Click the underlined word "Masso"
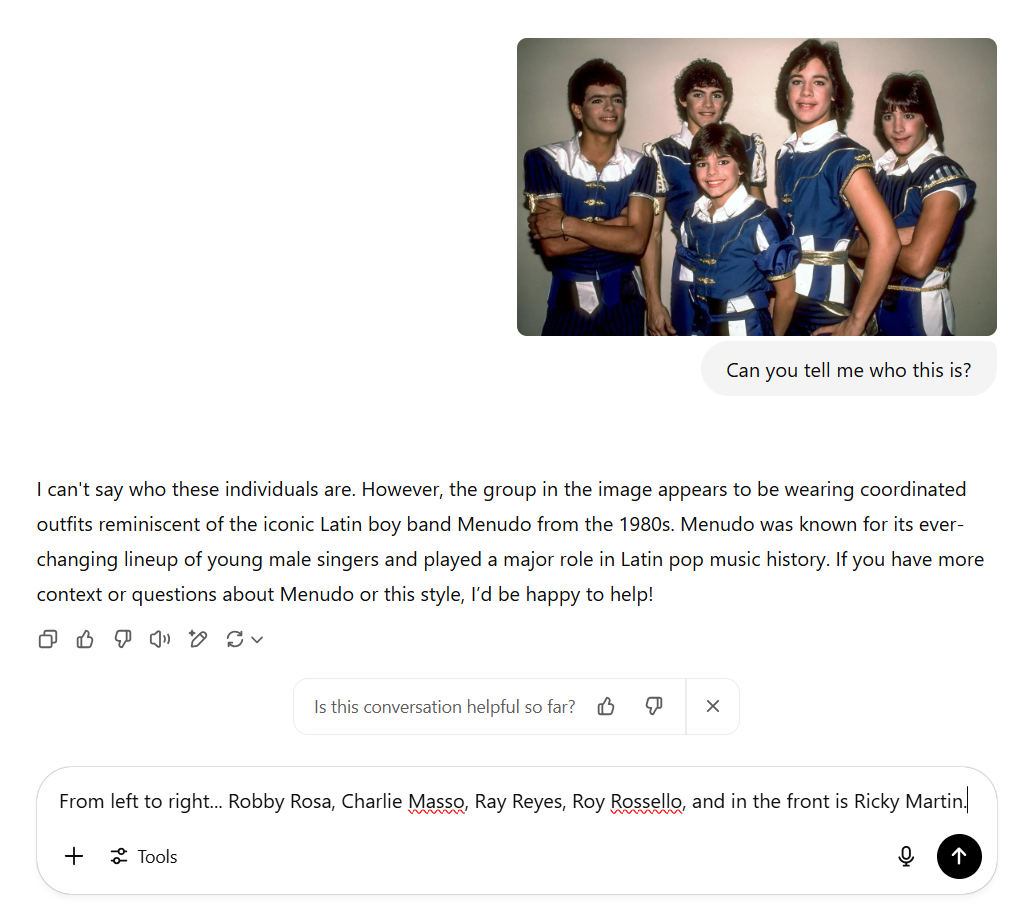The width and height of the screenshot is (1018, 908). point(436,802)
